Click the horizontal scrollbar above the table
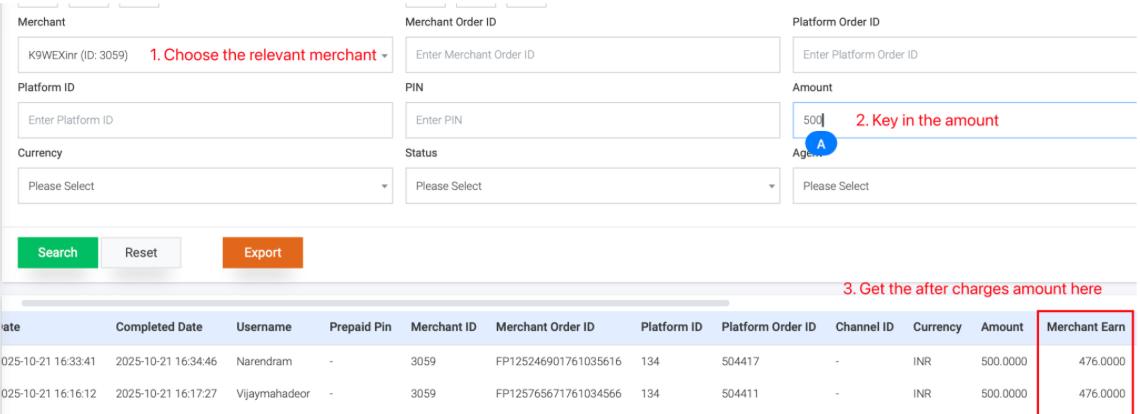Screen dimensions: 1140x414 375,300
